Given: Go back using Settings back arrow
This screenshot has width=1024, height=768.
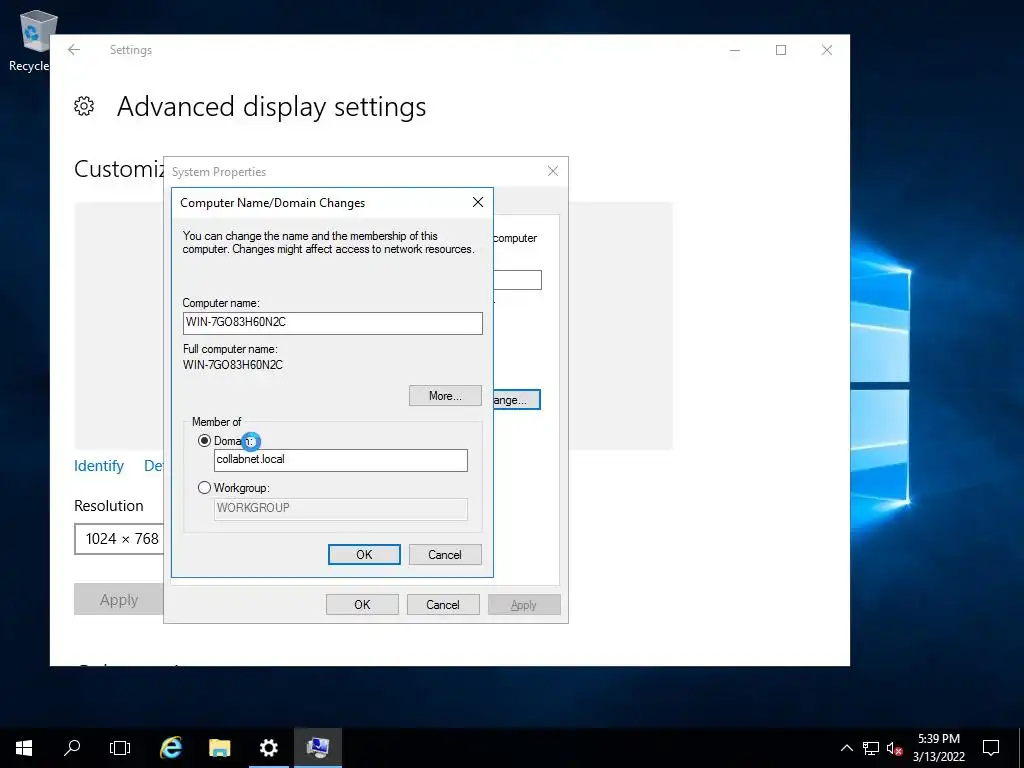Looking at the screenshot, I should pyautogui.click(x=74, y=50).
